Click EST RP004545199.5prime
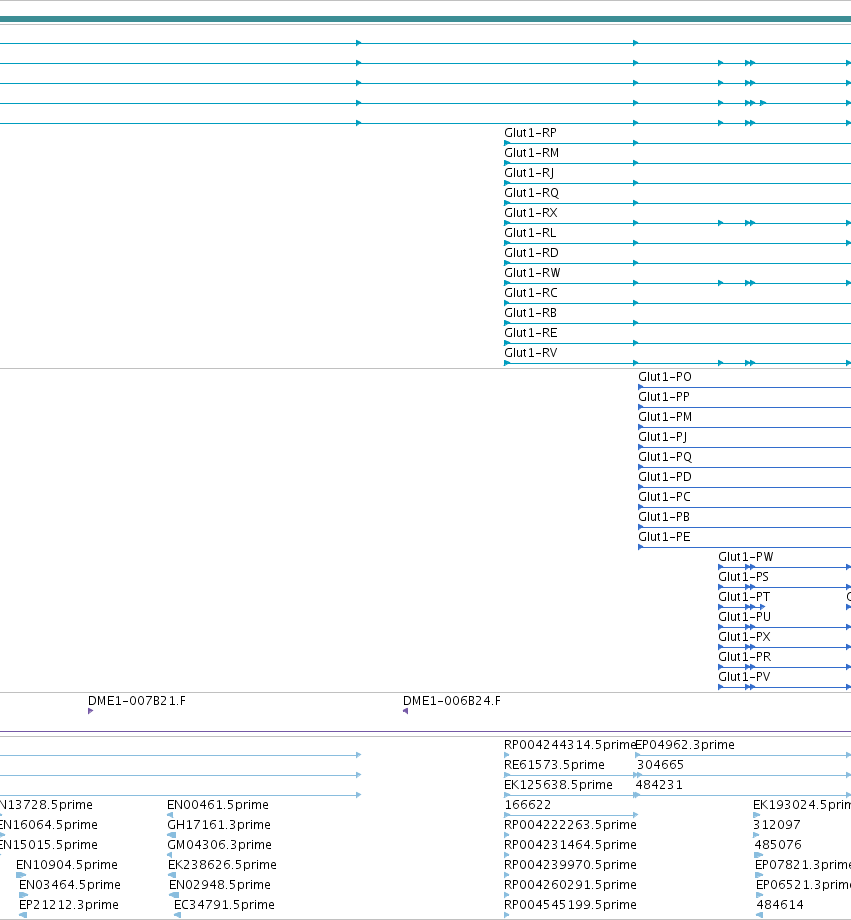The height and width of the screenshot is (920, 851). coord(570,904)
